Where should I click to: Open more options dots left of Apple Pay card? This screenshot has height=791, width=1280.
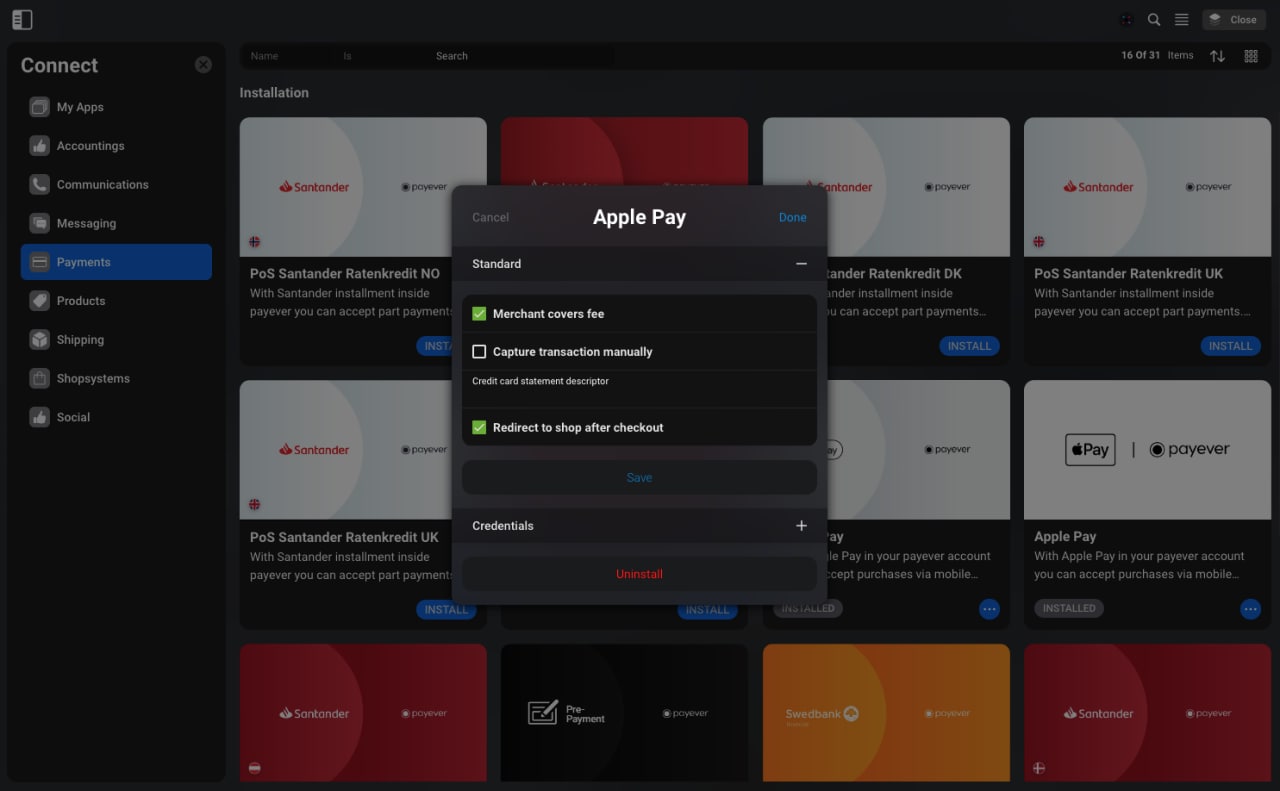click(x=989, y=608)
